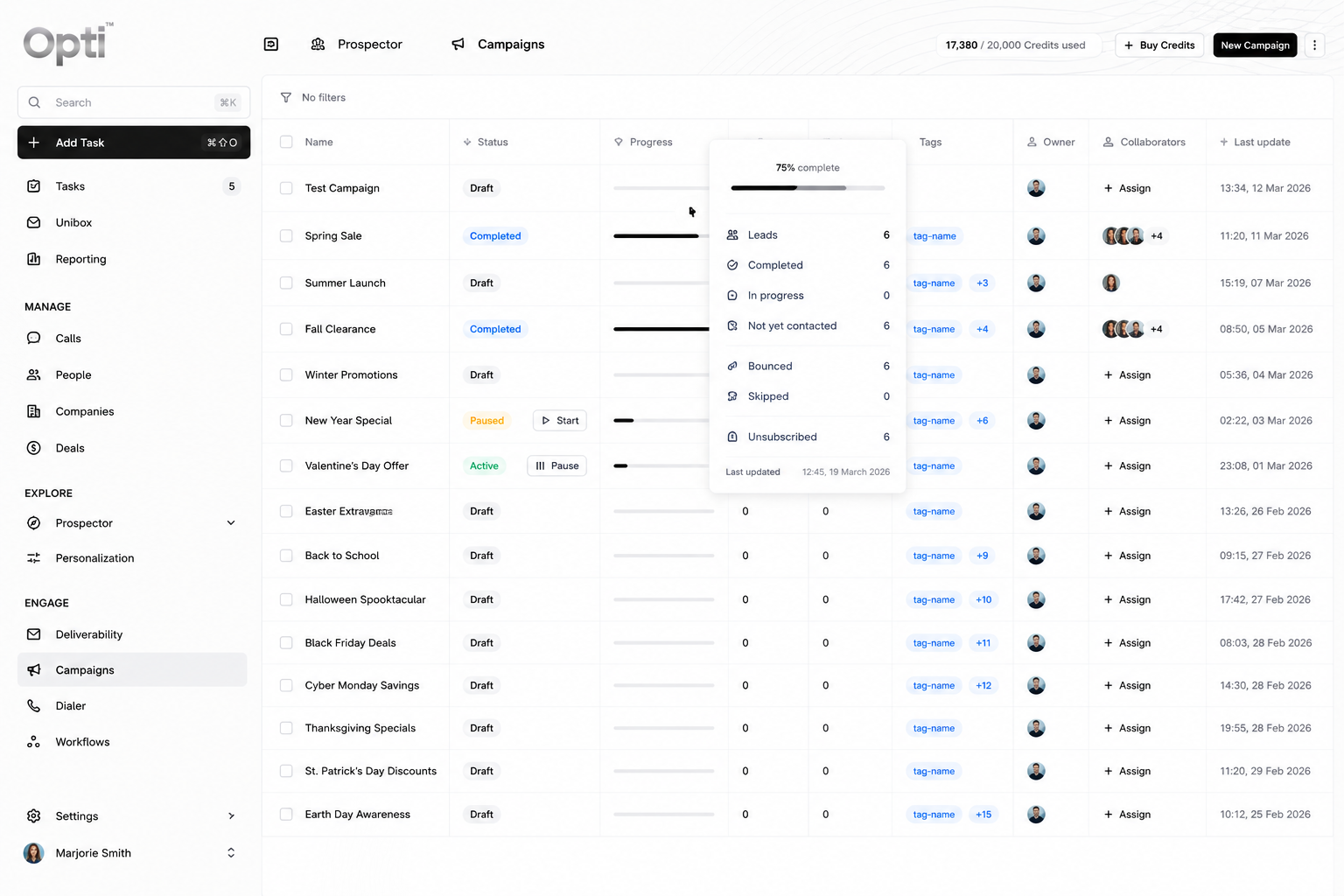Screen dimensions: 1344x896
Task: Click the Workflows nodes icon
Action: click(34, 742)
